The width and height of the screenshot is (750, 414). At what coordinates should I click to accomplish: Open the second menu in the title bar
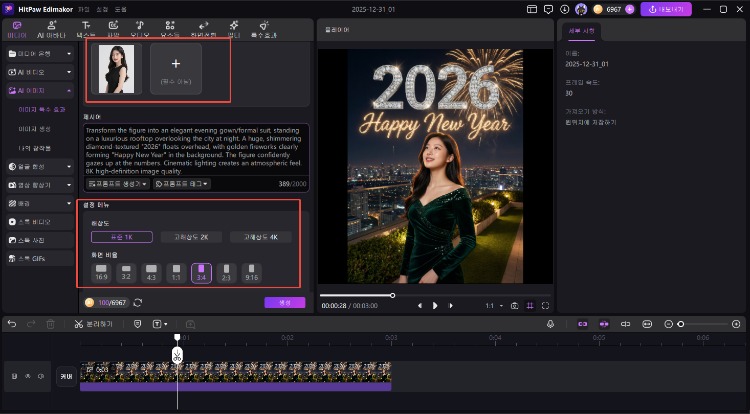pyautogui.click(x=102, y=10)
